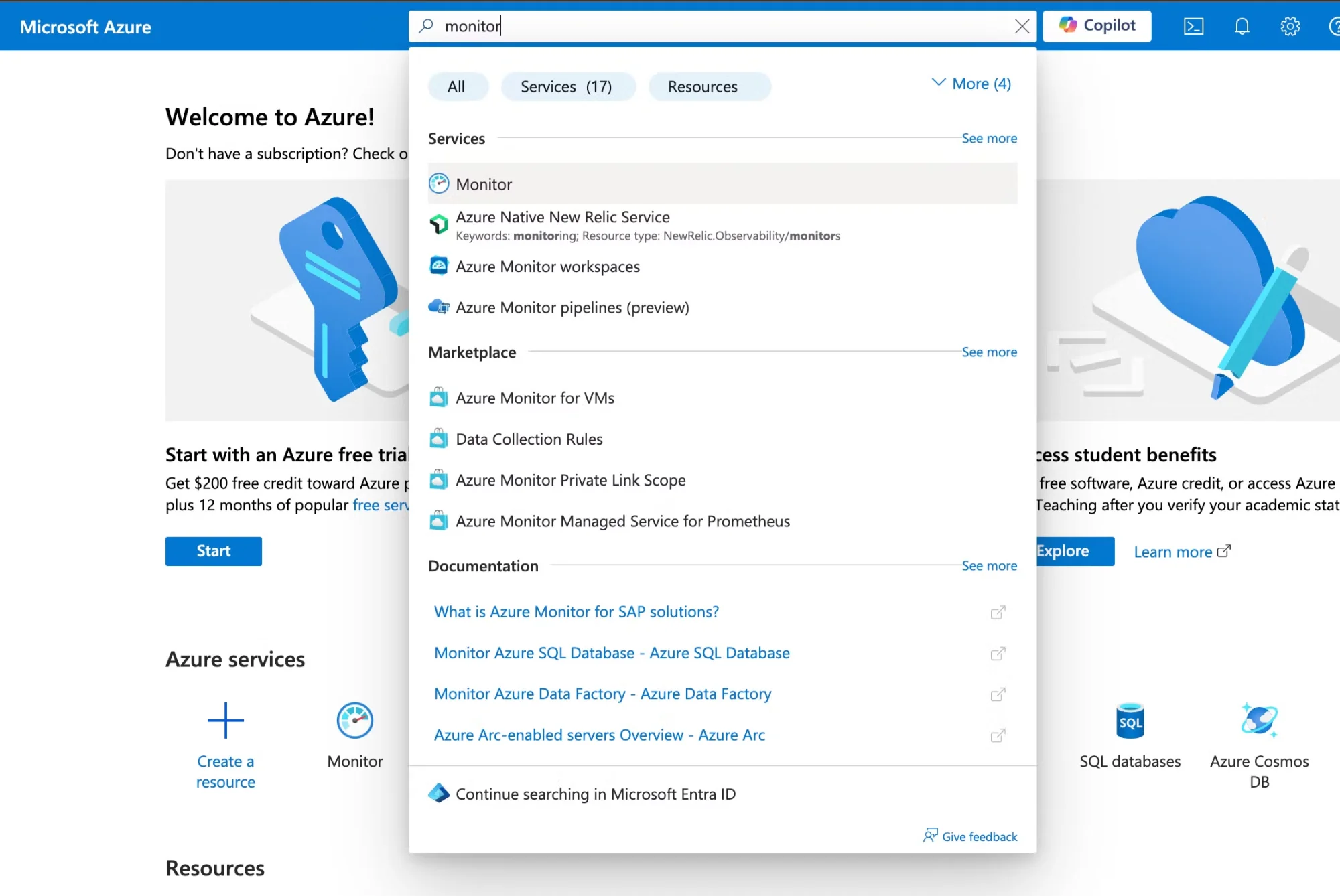Click bag icon for Prometheus managed service
The width and height of the screenshot is (1340, 896).
(x=438, y=520)
